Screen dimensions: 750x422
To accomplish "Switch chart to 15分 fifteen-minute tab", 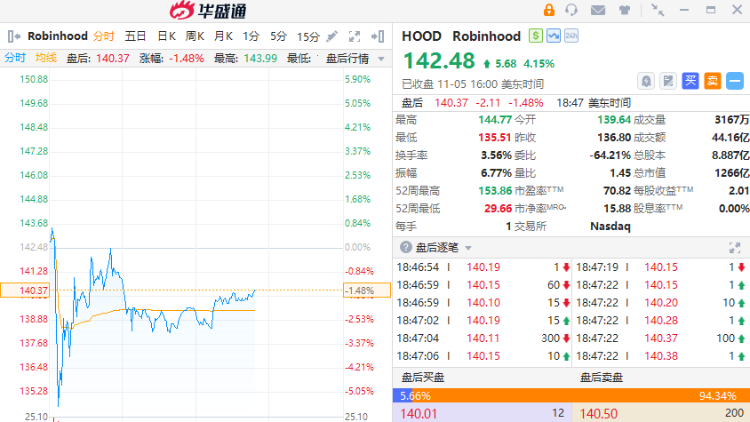I will [308, 36].
